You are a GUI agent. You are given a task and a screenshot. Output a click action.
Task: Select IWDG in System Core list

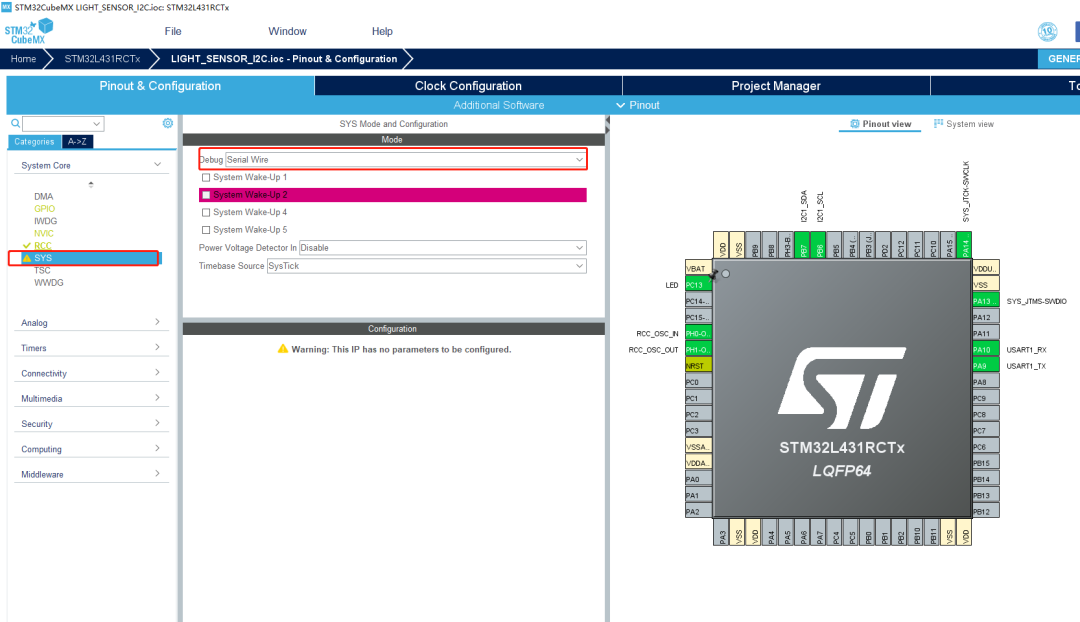[45, 221]
